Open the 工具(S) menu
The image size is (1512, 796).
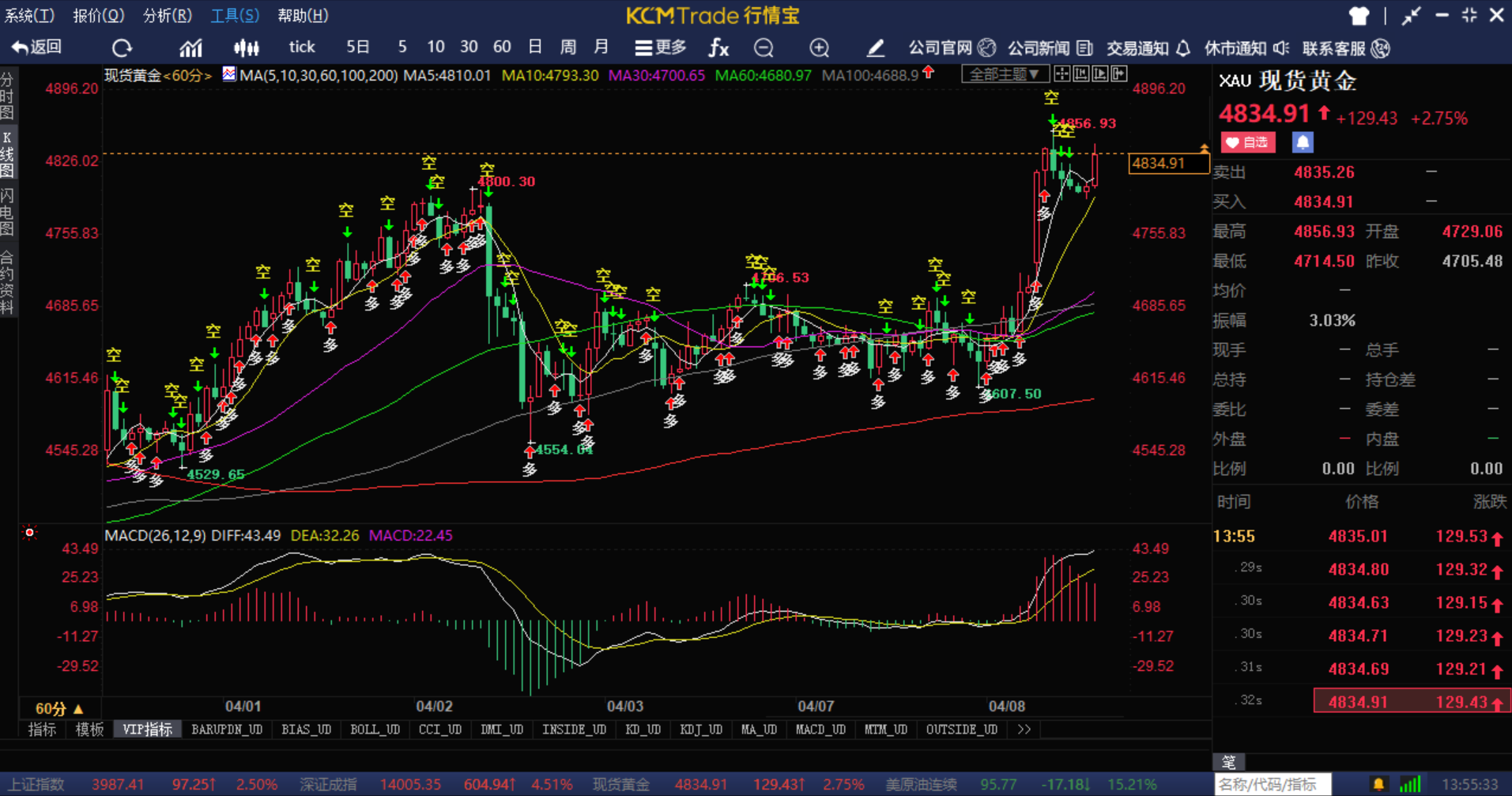[235, 16]
